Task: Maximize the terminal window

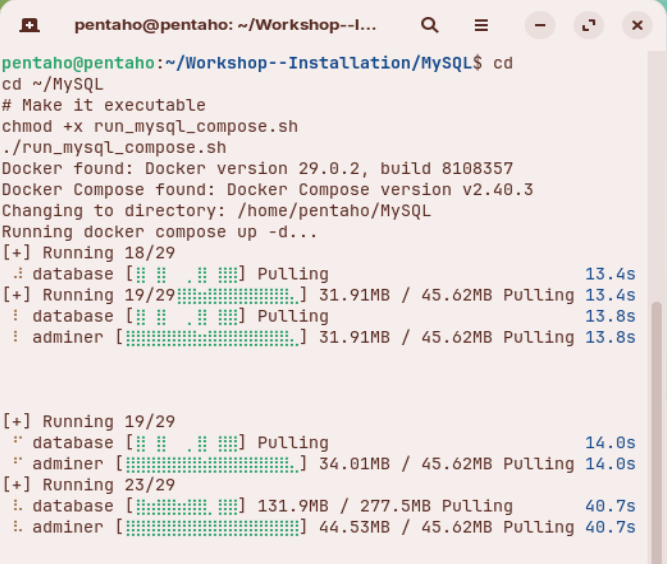Action: (x=589, y=25)
